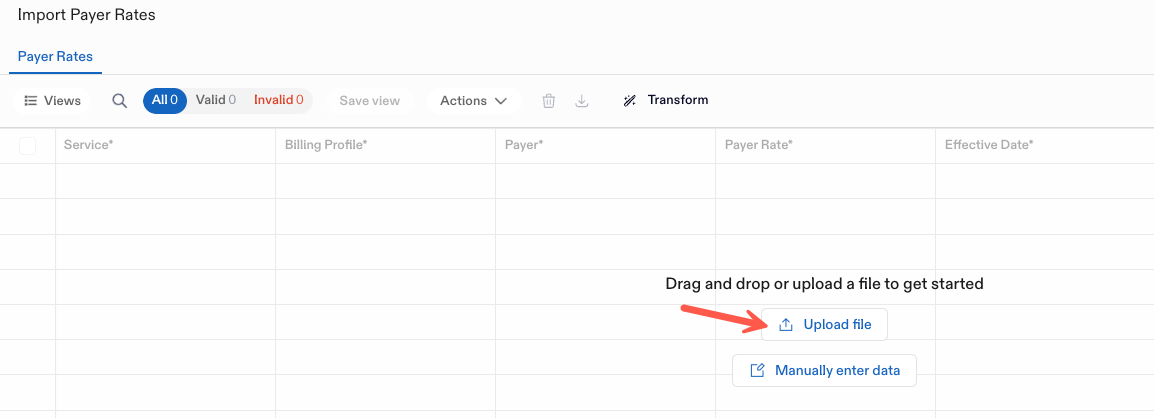Click the search magnifier icon
This screenshot has height=418, width=1154.
pos(119,101)
